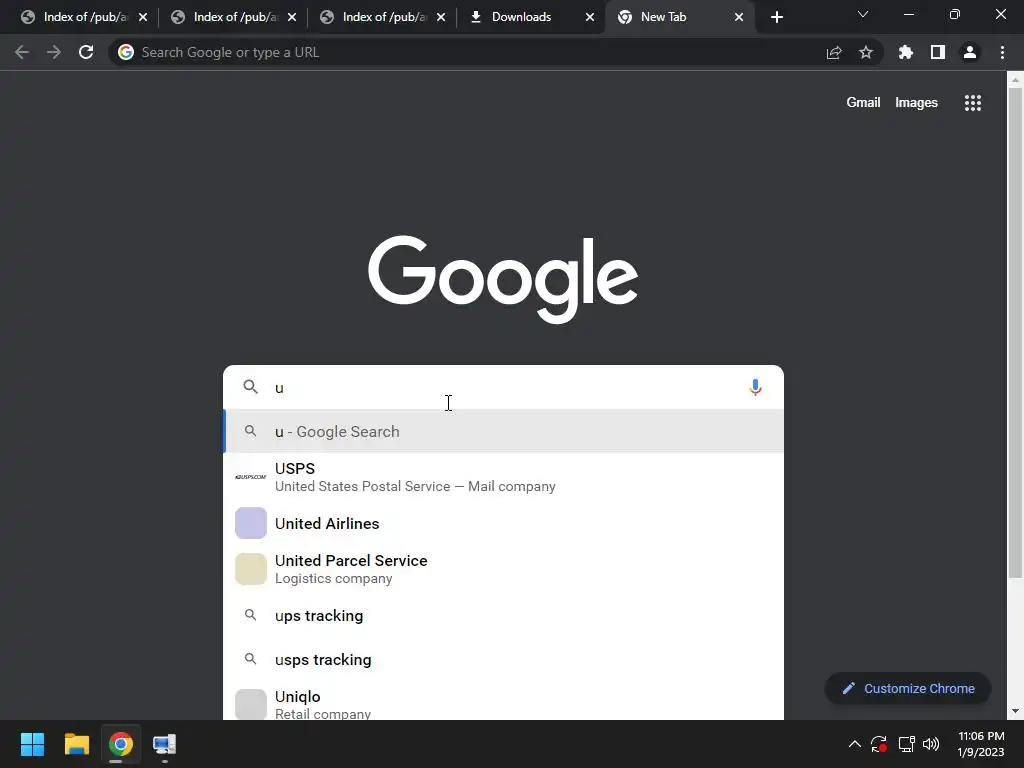
Task: Toggle the side panel icon
Action: click(x=938, y=52)
